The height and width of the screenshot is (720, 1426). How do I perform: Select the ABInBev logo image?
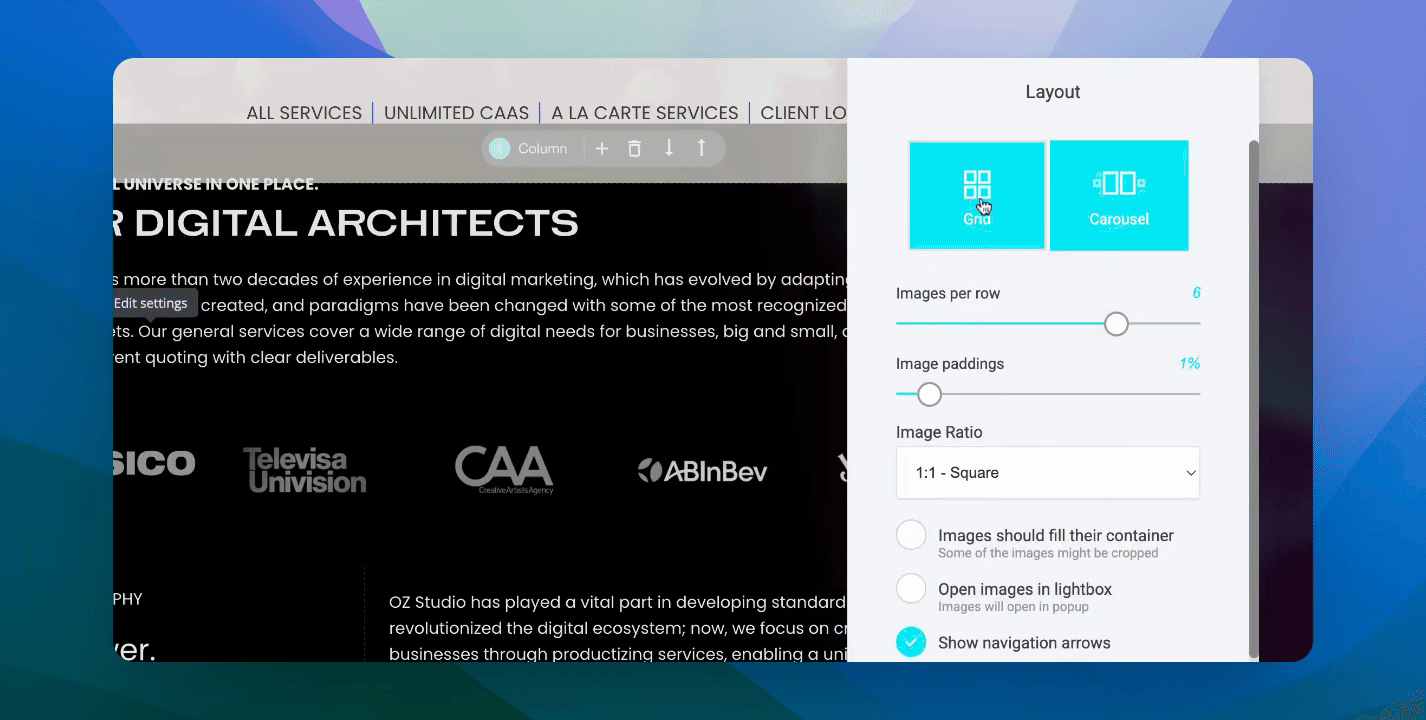[x=702, y=470]
